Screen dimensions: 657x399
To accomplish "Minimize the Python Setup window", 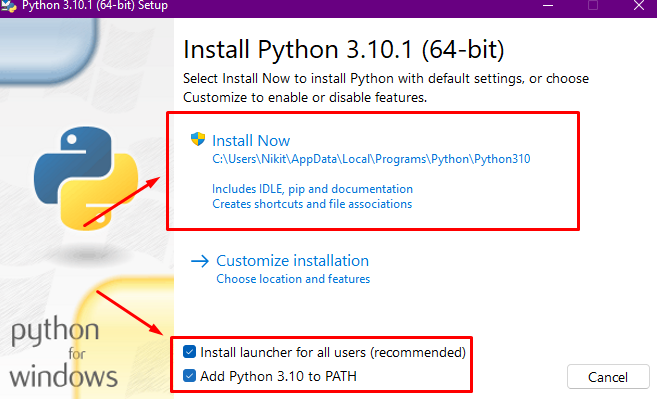I will [x=548, y=6].
